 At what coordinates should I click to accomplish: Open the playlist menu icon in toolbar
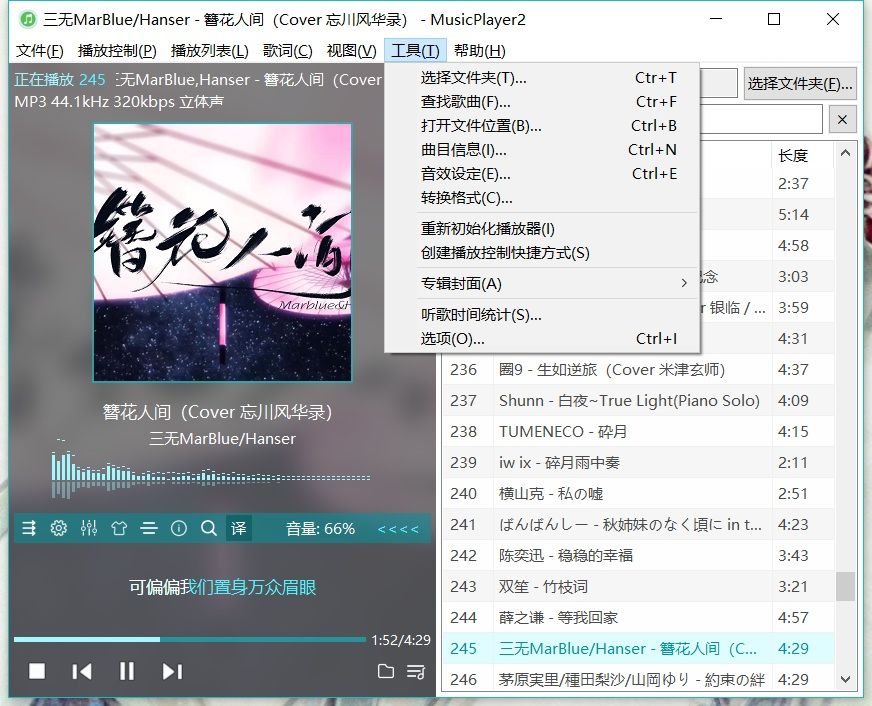click(x=29, y=528)
